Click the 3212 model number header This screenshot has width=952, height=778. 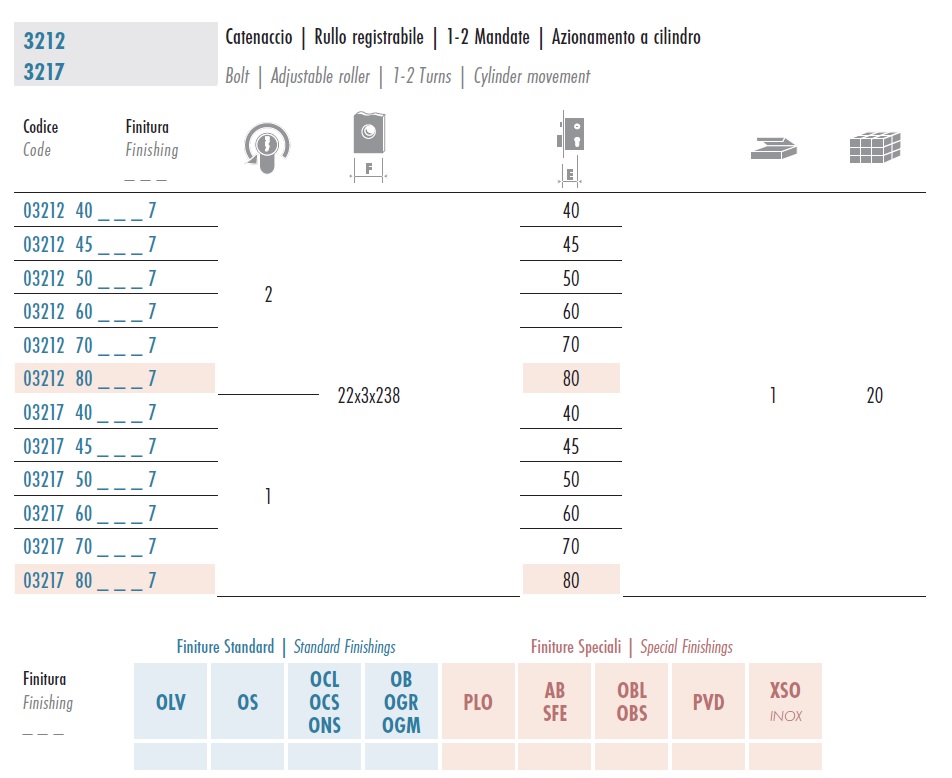tap(44, 41)
